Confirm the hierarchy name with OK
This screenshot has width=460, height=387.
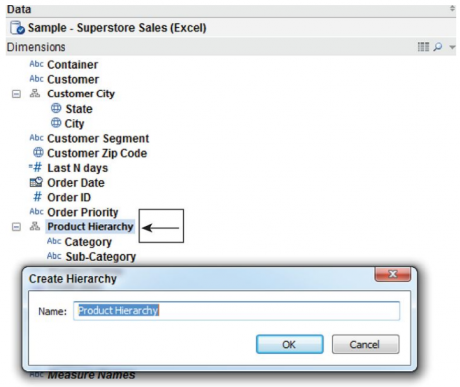click(289, 344)
